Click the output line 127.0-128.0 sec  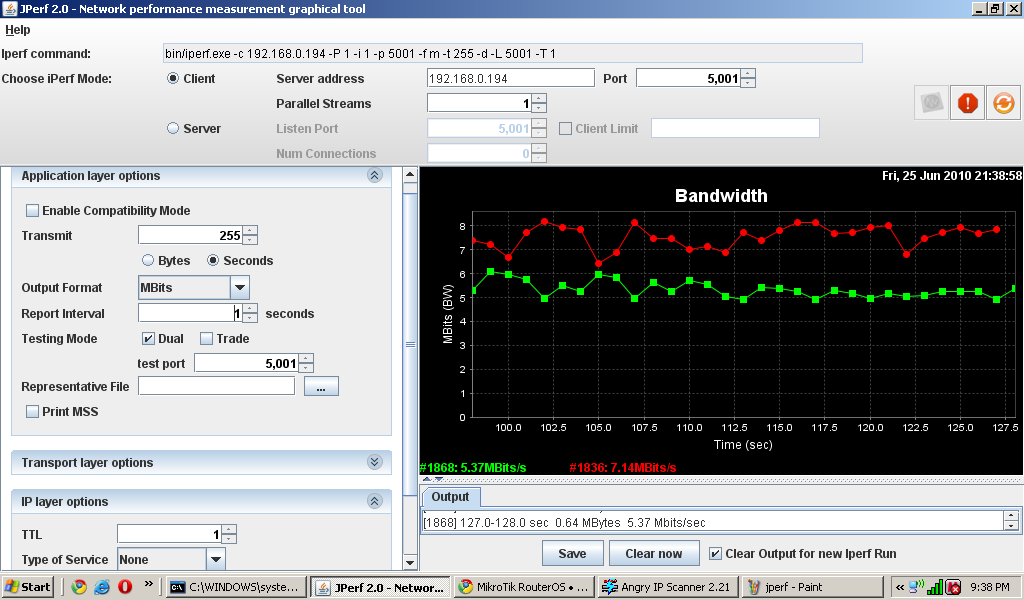(564, 522)
